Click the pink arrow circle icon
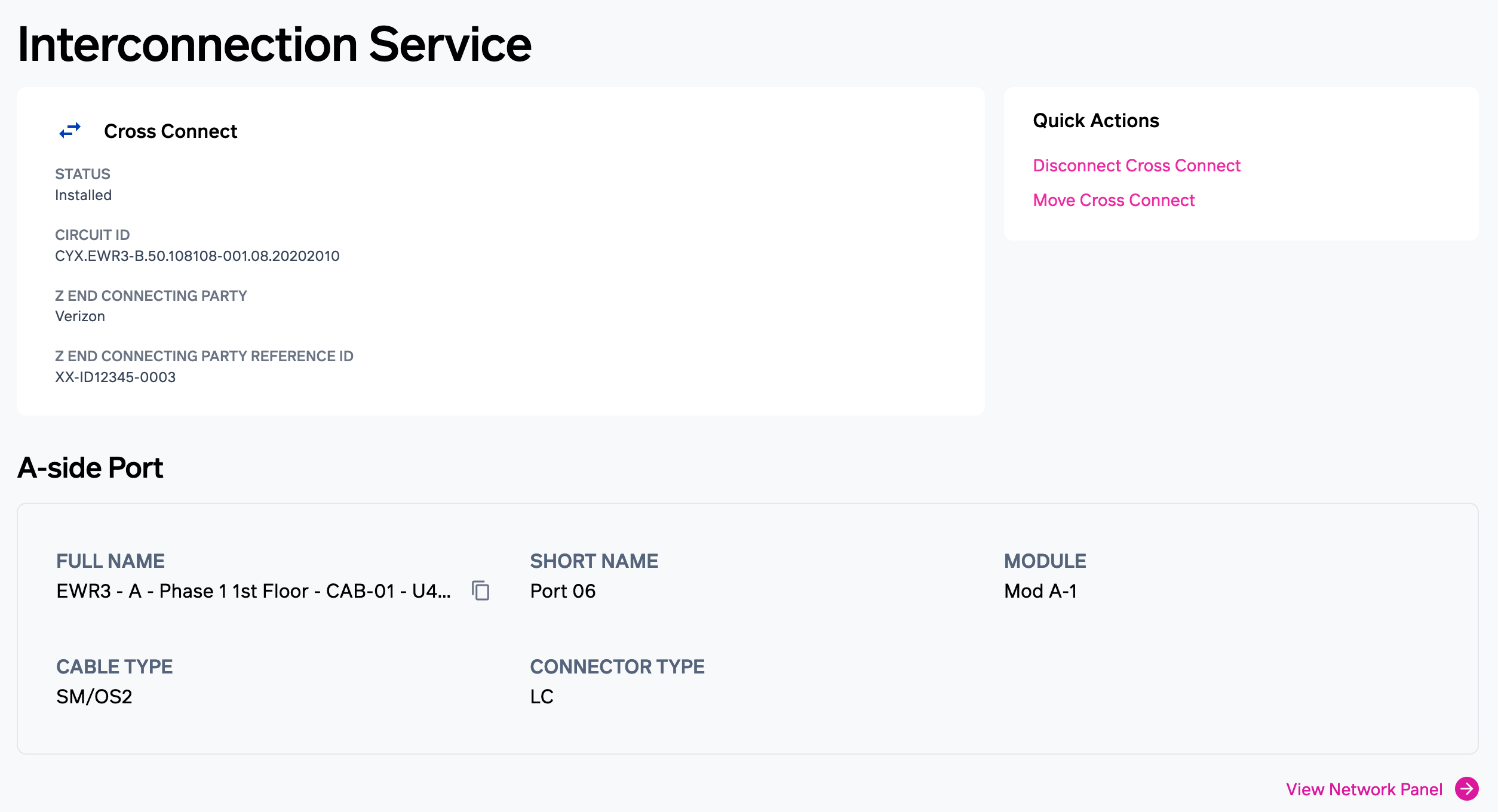This screenshot has height=812, width=1498. pyautogui.click(x=1466, y=789)
